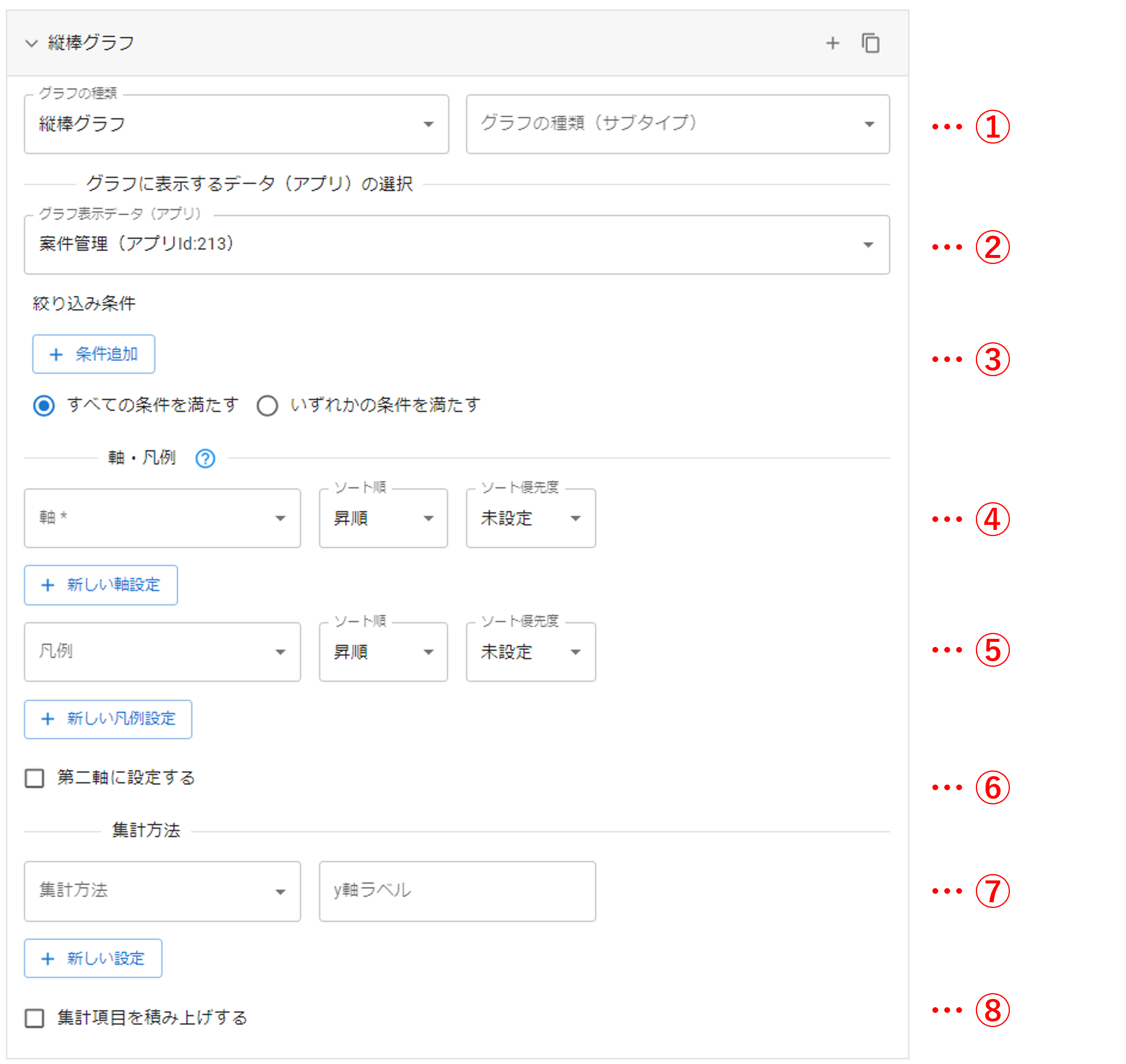Click the duplicate copy icon in header
Viewport: 1126px width, 1064px height.
pyautogui.click(x=870, y=43)
